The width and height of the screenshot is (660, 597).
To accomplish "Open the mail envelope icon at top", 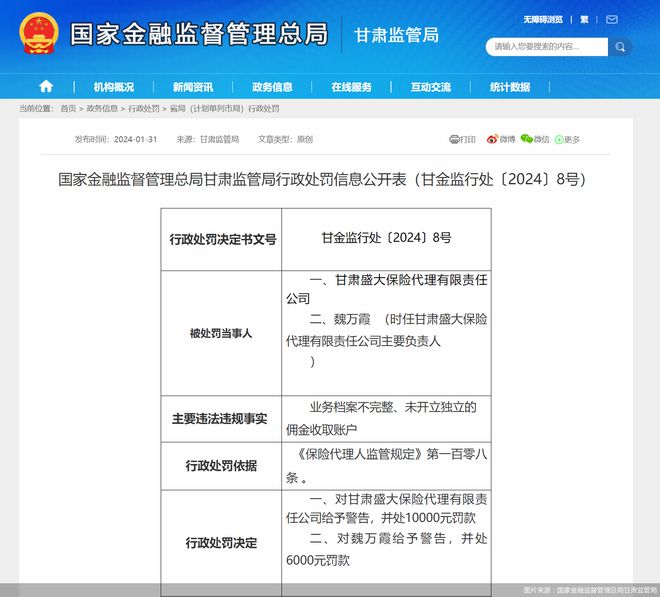I will click(x=614, y=19).
